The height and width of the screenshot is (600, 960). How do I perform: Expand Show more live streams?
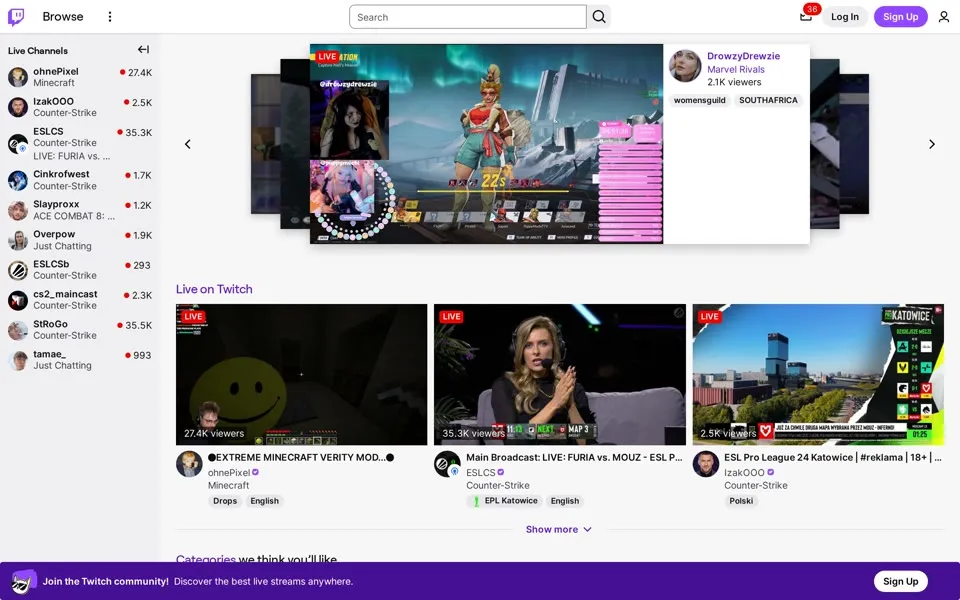coord(559,529)
